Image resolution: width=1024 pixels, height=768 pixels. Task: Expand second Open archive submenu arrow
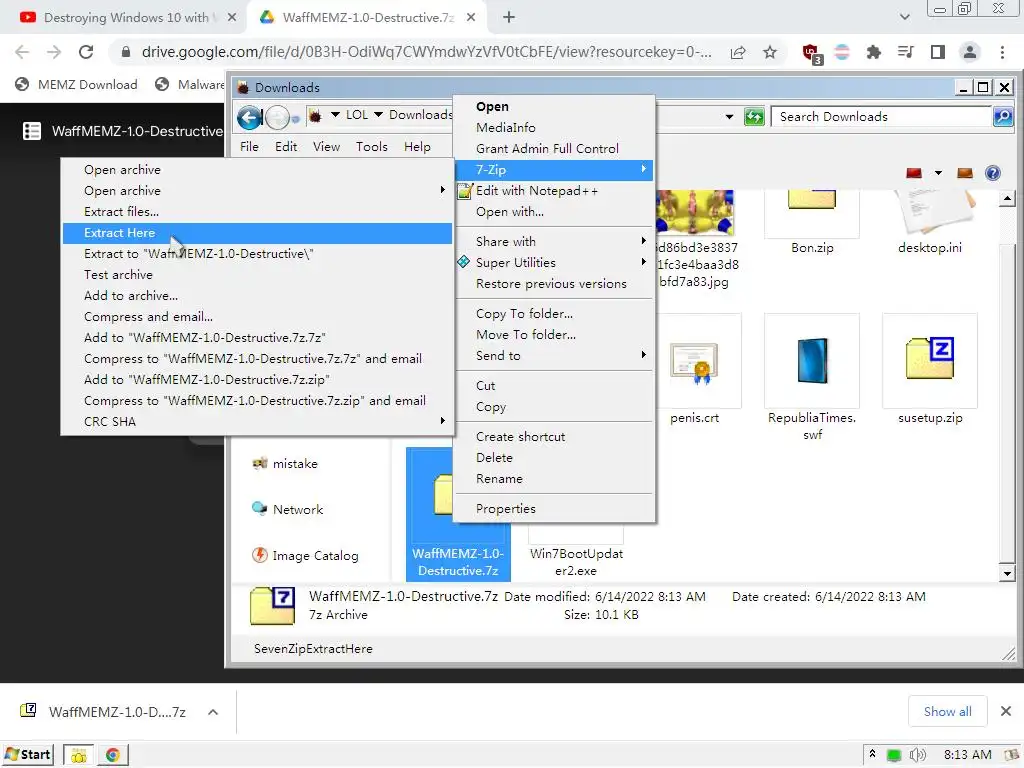point(443,190)
